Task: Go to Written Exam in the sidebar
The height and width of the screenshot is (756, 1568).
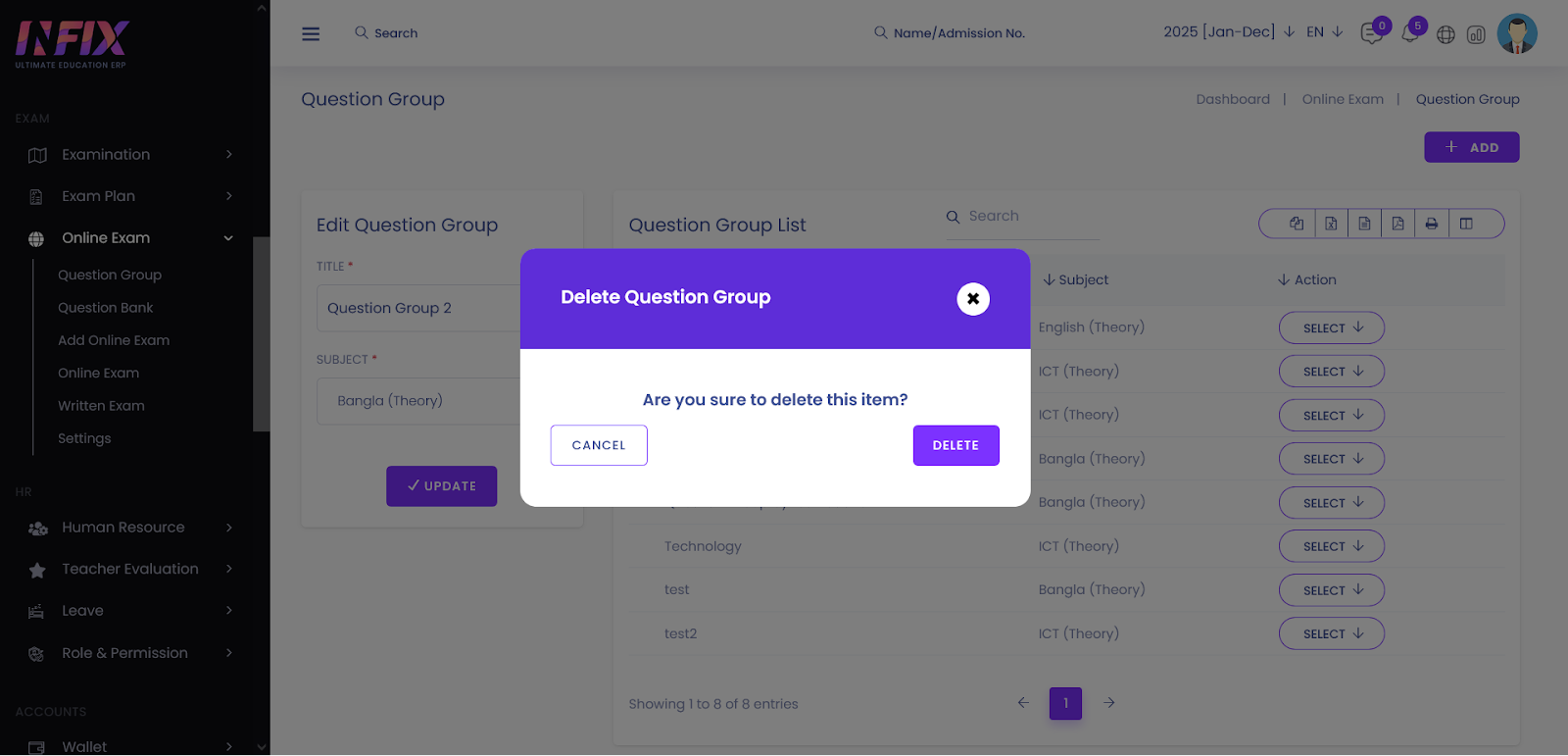Action: (101, 406)
